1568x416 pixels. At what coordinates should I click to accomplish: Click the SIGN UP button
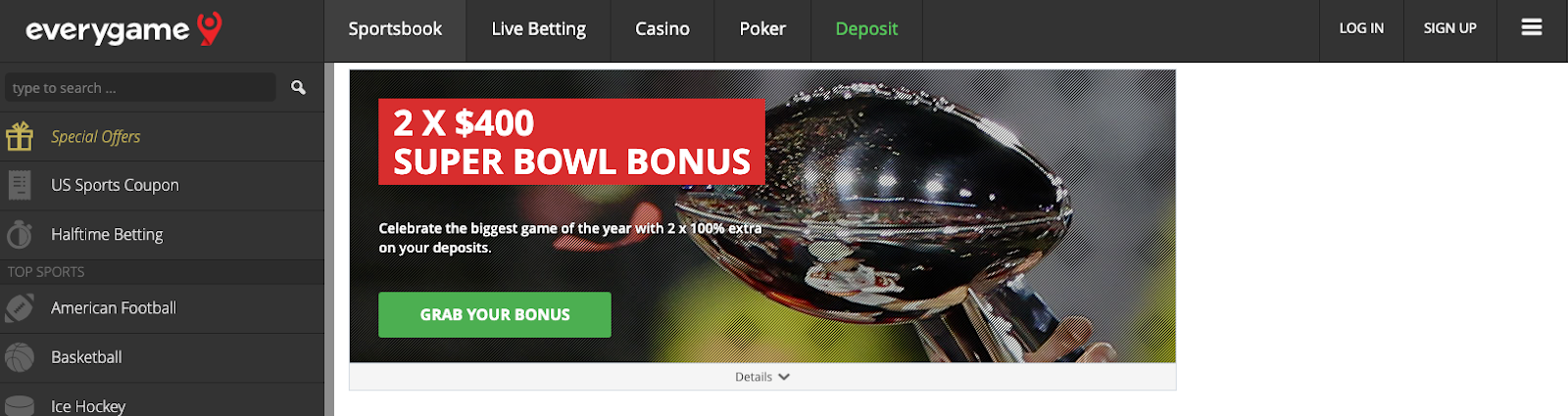1450,28
